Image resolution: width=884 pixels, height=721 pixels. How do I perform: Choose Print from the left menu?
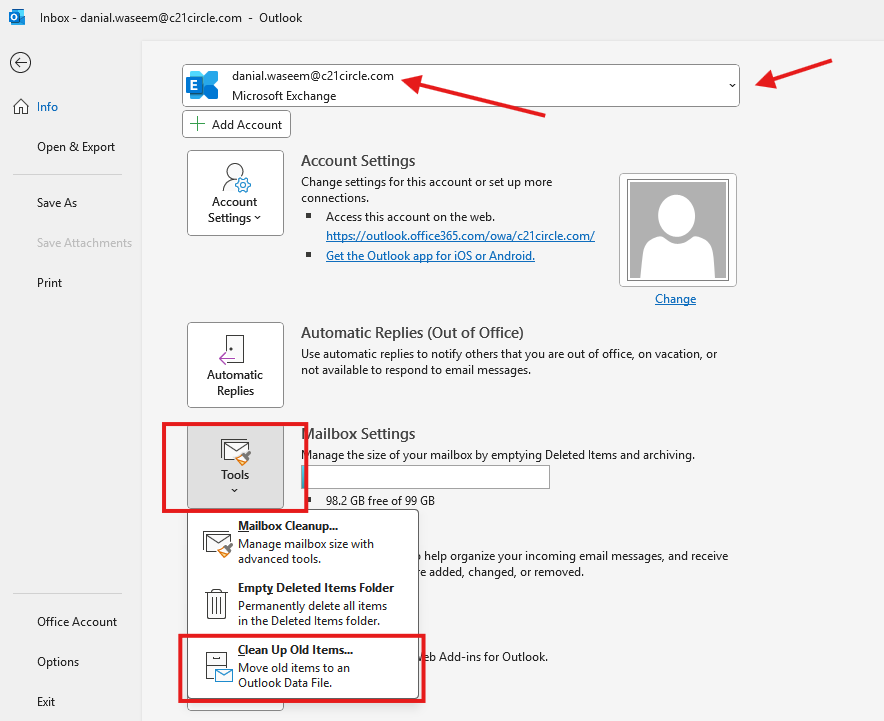(x=50, y=283)
